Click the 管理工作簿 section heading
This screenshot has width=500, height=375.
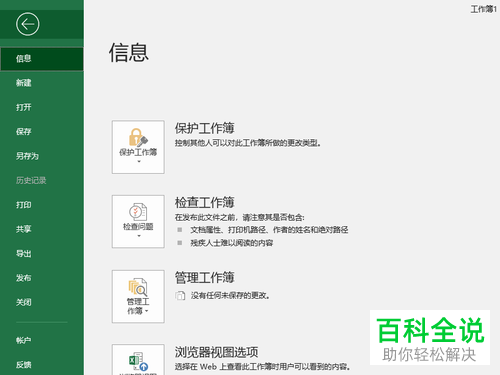(x=205, y=277)
